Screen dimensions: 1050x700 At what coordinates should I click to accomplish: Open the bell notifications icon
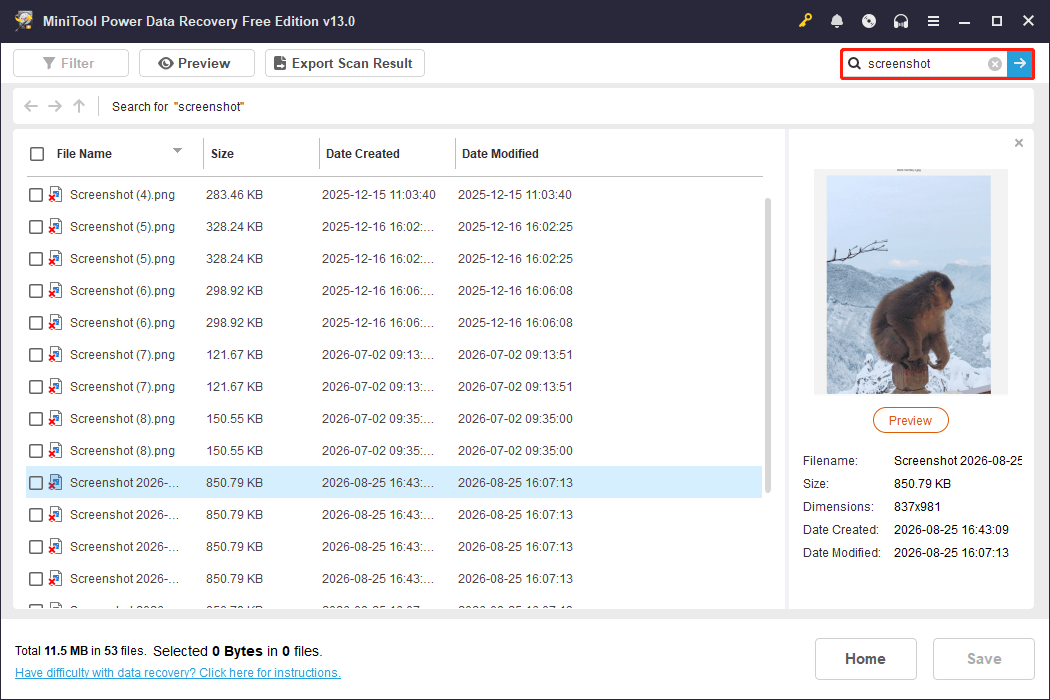[836, 21]
